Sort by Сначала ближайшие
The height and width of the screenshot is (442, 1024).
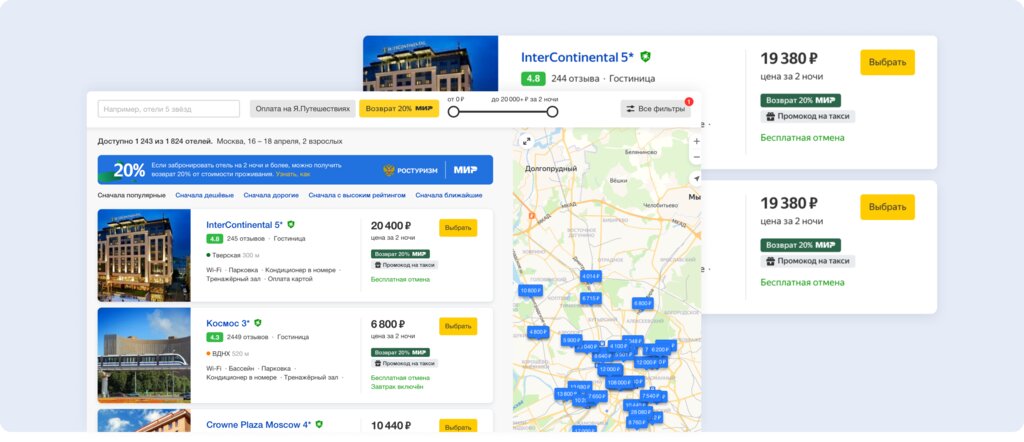[x=449, y=195]
